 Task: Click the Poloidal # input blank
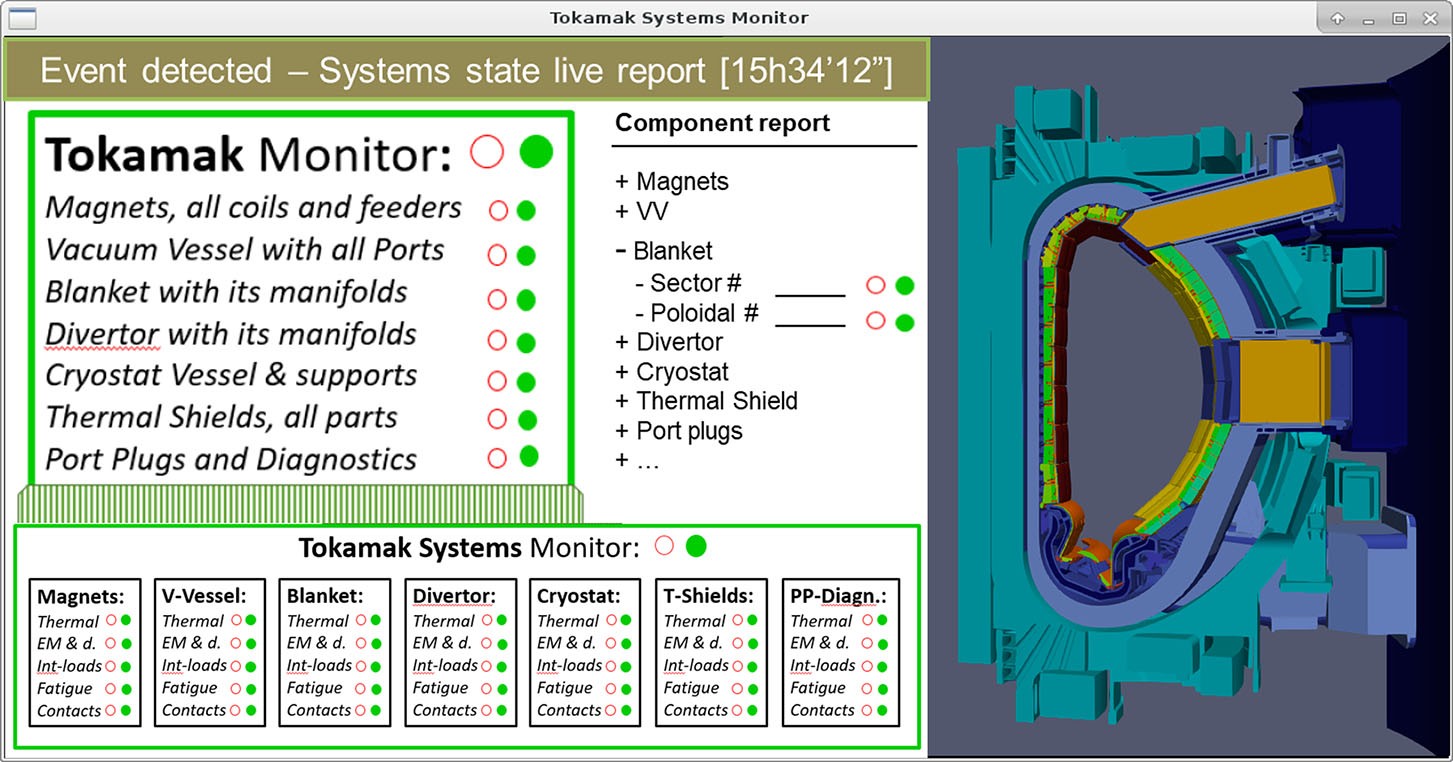click(x=811, y=316)
